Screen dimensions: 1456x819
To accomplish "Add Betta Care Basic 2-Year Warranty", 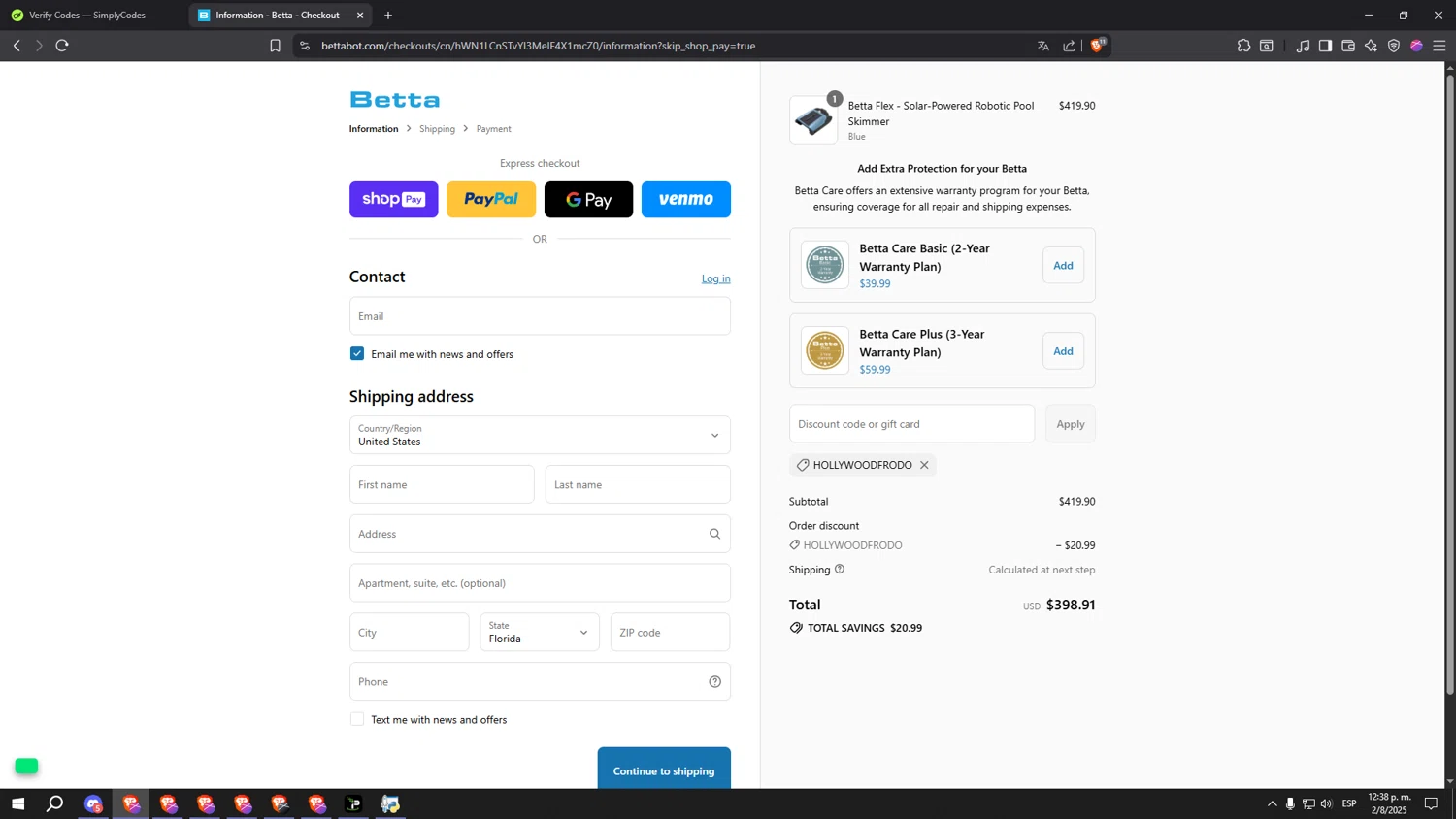I will (x=1063, y=265).
